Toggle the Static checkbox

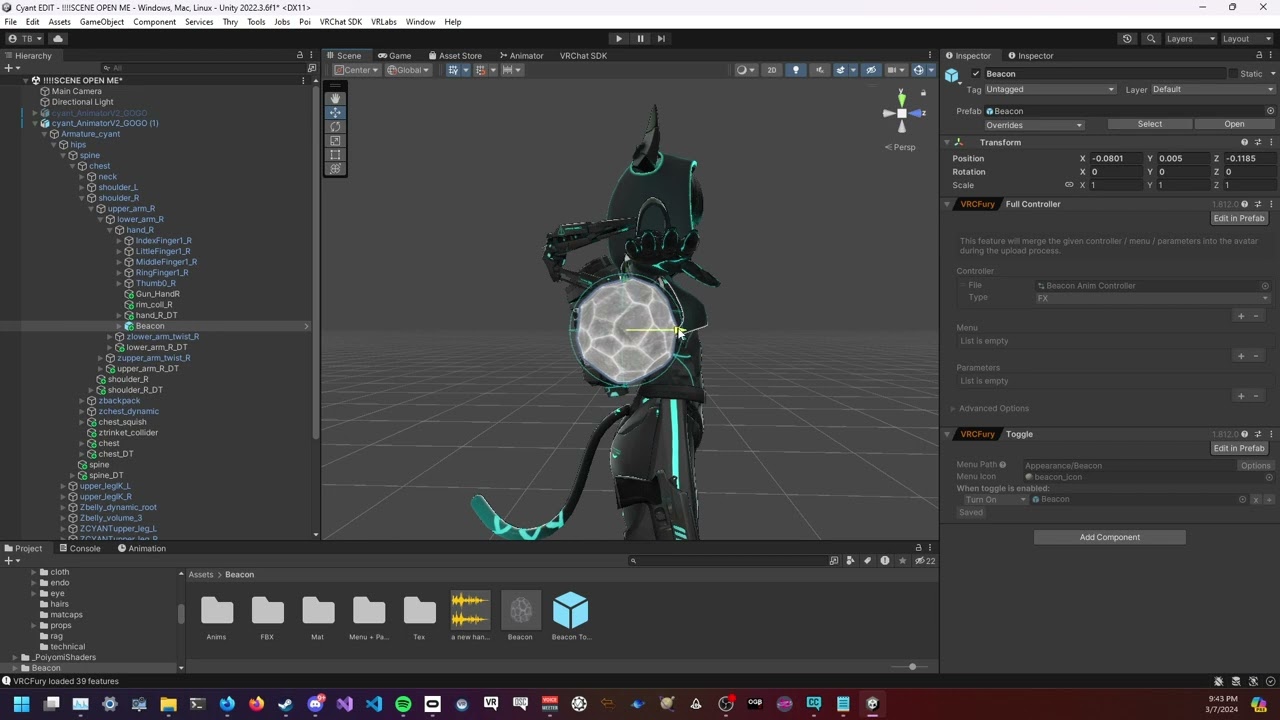click(x=1233, y=74)
